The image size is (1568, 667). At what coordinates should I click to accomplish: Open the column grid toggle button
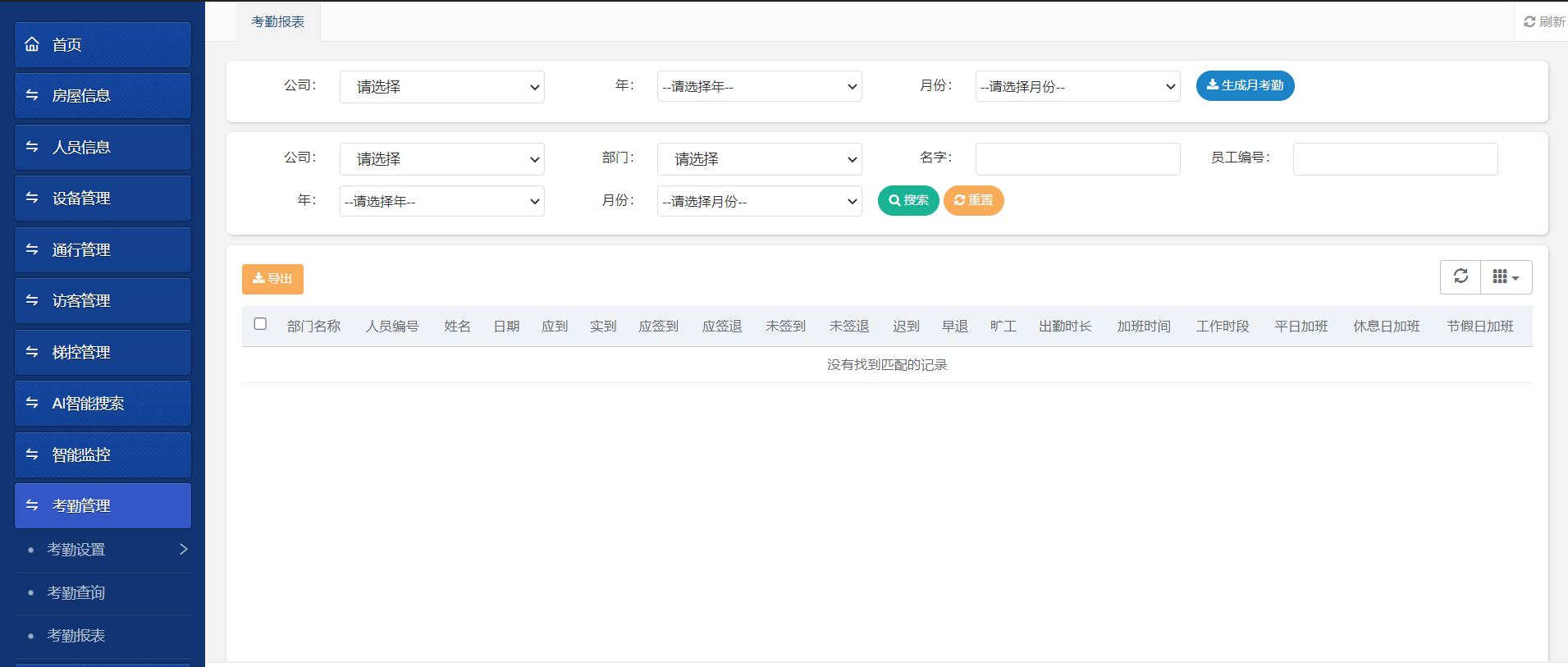[1506, 276]
